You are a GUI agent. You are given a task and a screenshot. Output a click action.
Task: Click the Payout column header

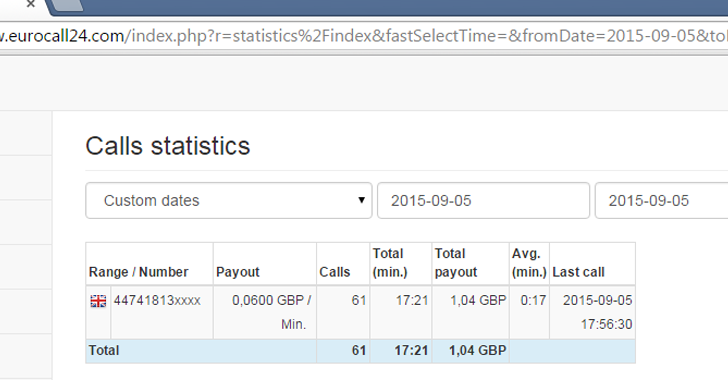coord(238,272)
